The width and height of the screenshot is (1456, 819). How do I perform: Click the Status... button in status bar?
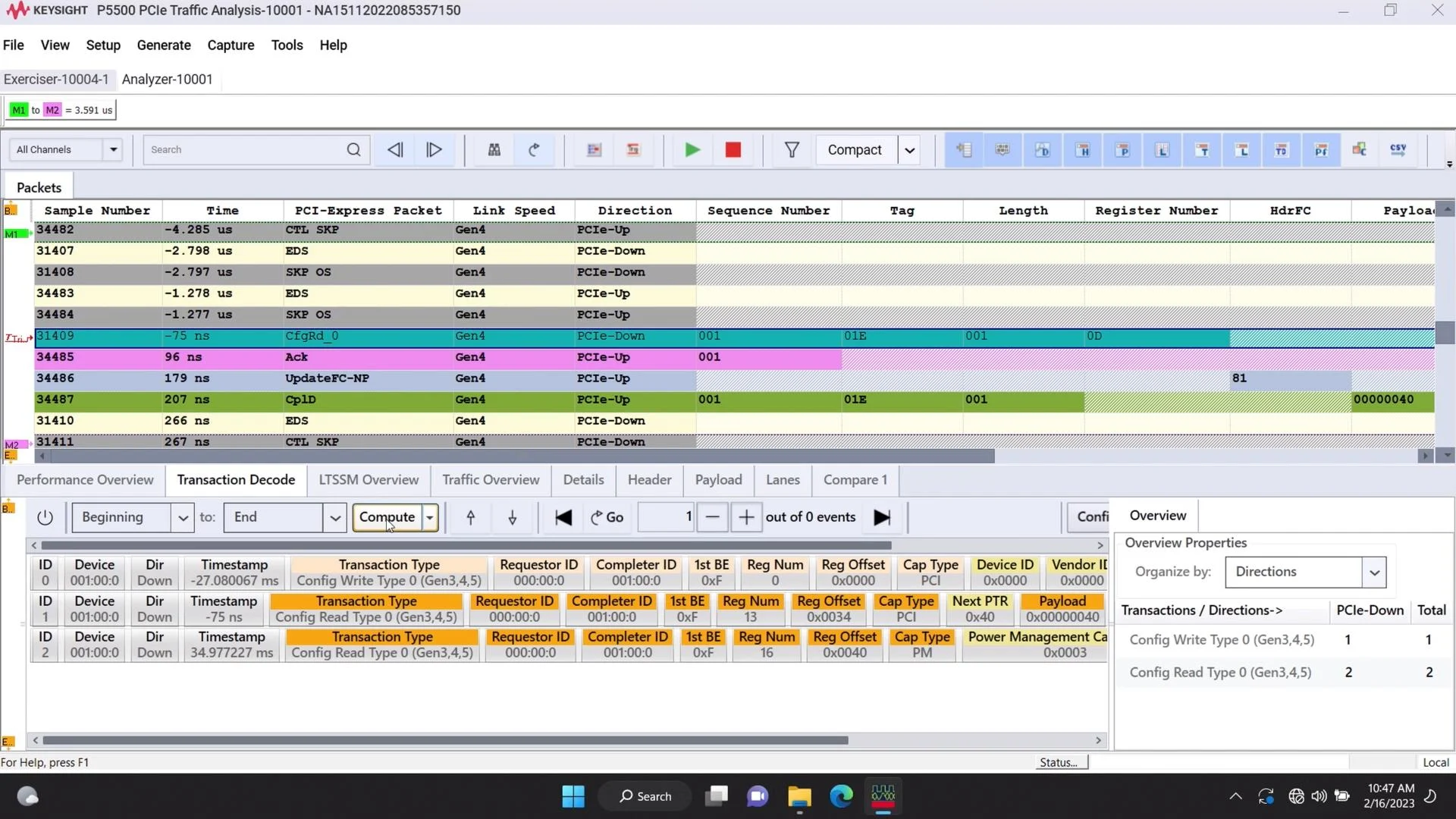point(1061,762)
